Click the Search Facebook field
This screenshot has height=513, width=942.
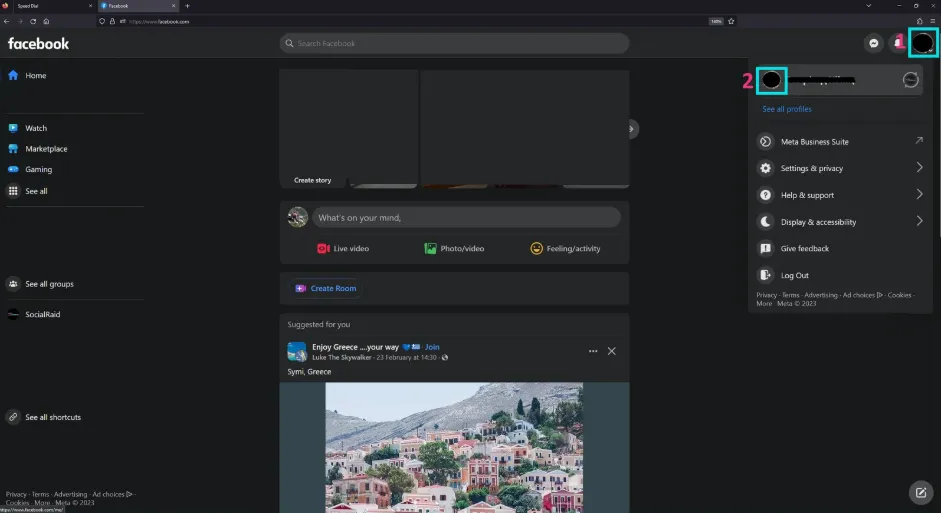pyautogui.click(x=454, y=43)
